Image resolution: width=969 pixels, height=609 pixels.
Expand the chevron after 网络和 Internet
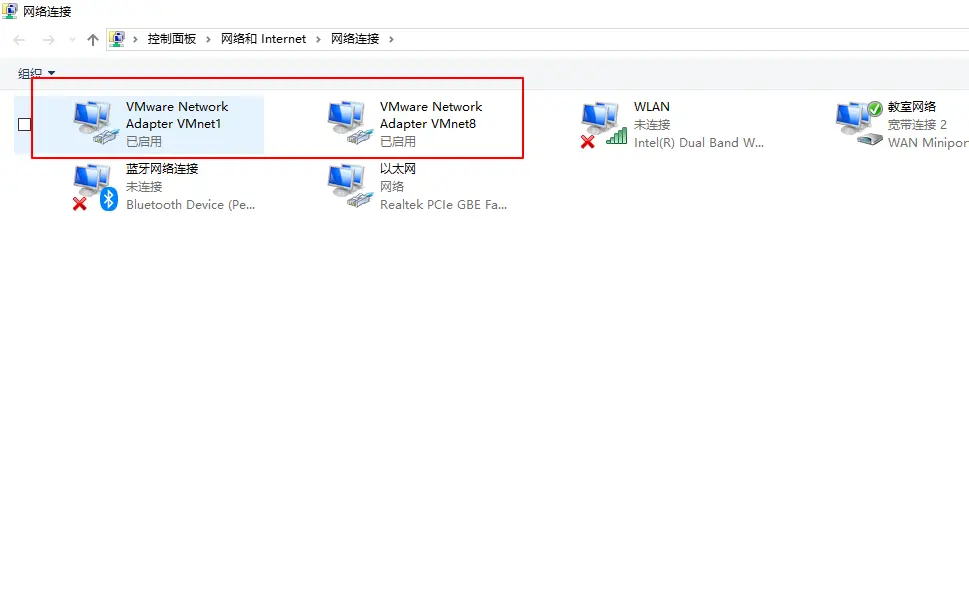pos(318,40)
